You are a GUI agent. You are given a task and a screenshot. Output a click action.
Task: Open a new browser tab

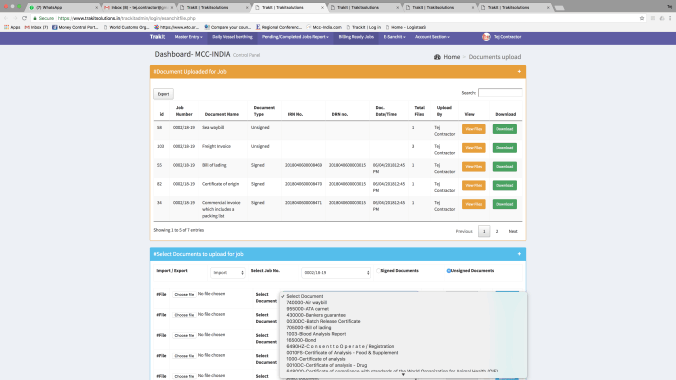click(x=559, y=8)
